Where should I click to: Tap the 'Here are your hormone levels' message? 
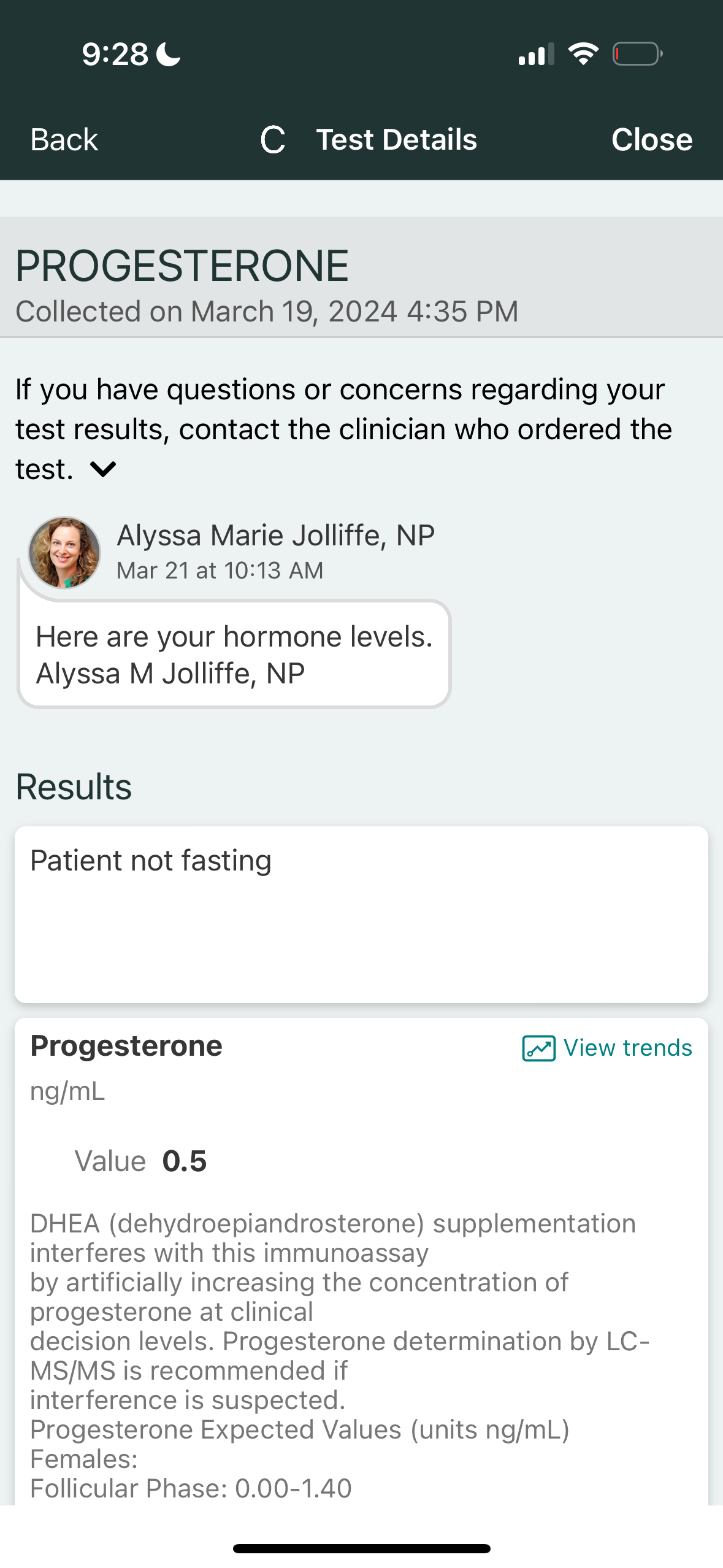[234, 654]
